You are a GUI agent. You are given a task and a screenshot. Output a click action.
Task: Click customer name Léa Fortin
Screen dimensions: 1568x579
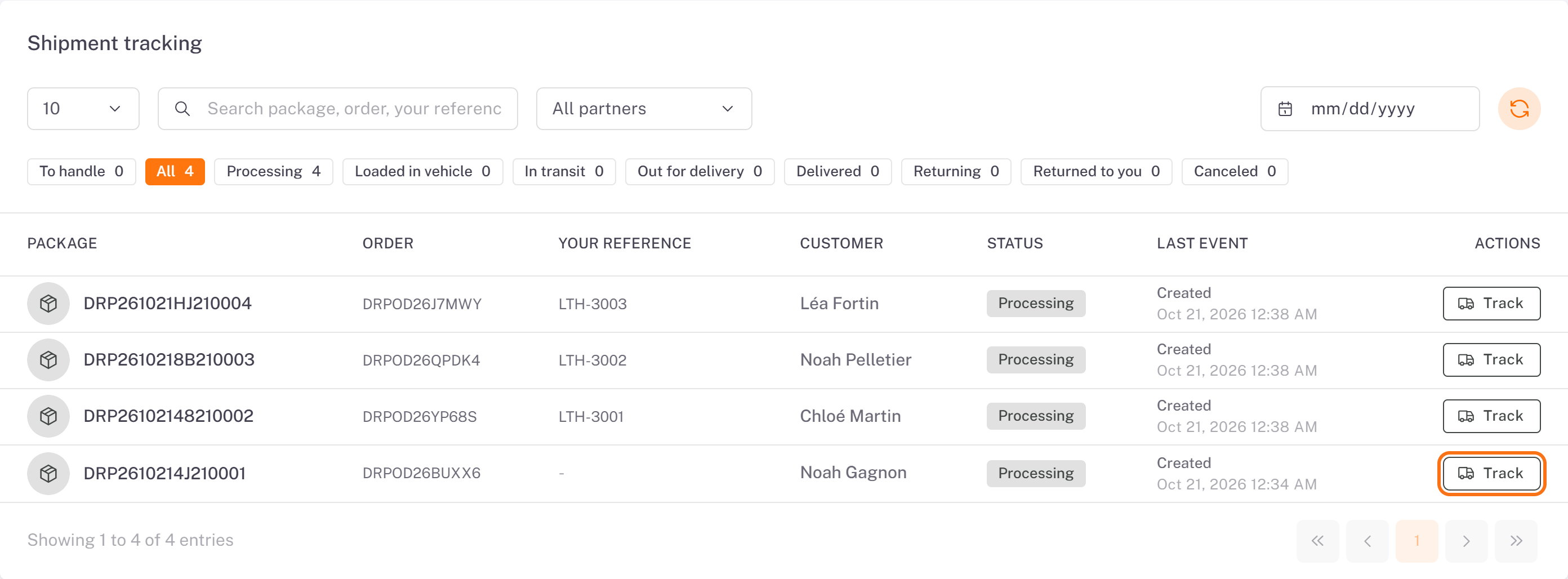coord(839,303)
